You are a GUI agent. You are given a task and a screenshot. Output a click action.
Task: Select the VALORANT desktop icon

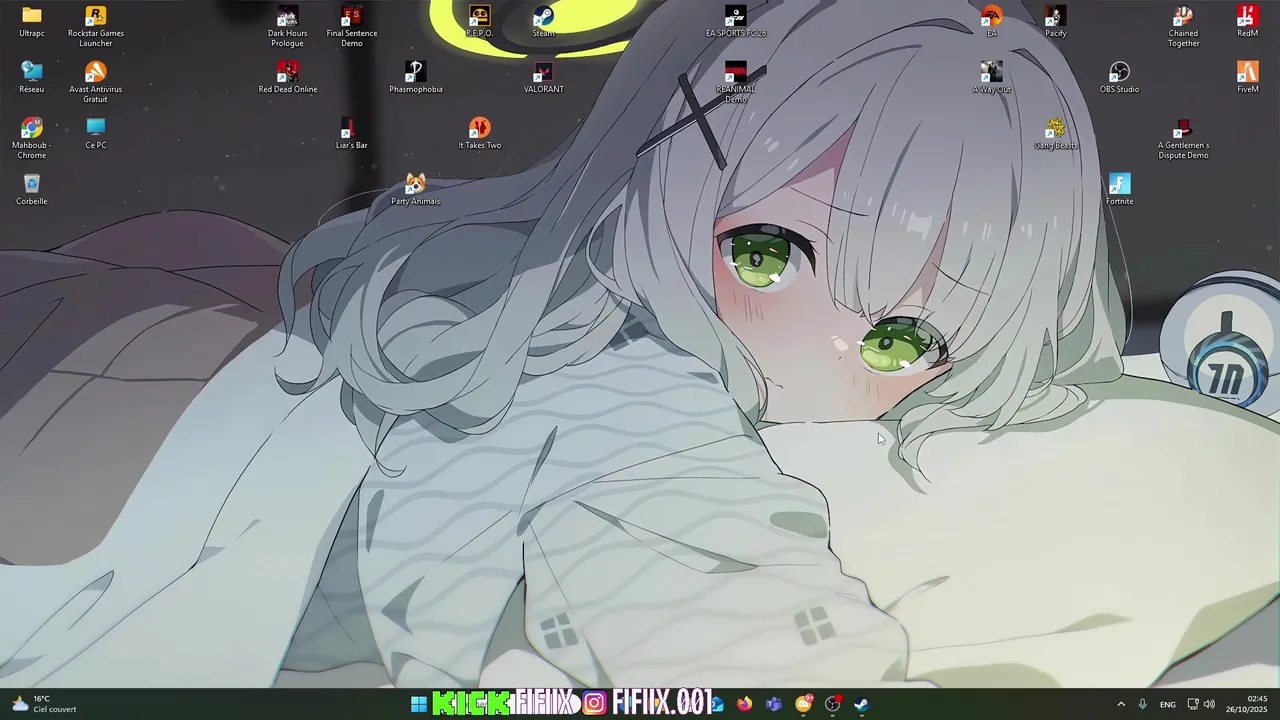[544, 78]
